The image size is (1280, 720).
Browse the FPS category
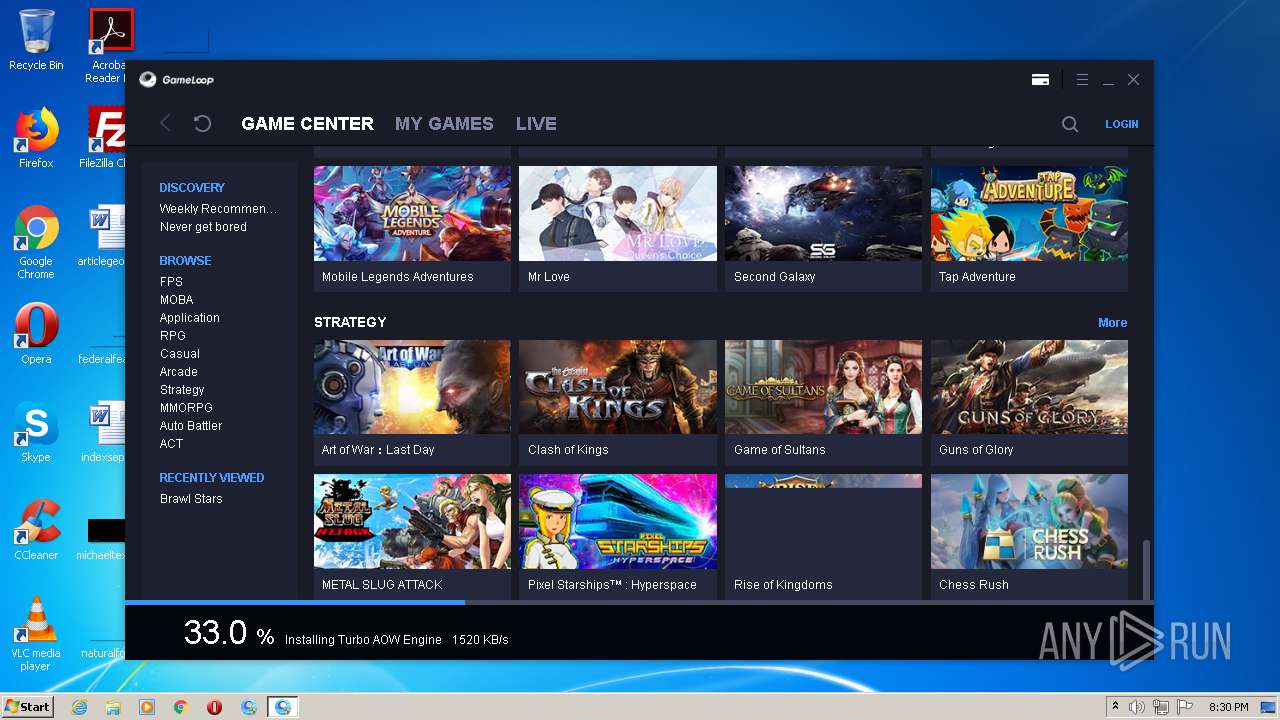(171, 282)
